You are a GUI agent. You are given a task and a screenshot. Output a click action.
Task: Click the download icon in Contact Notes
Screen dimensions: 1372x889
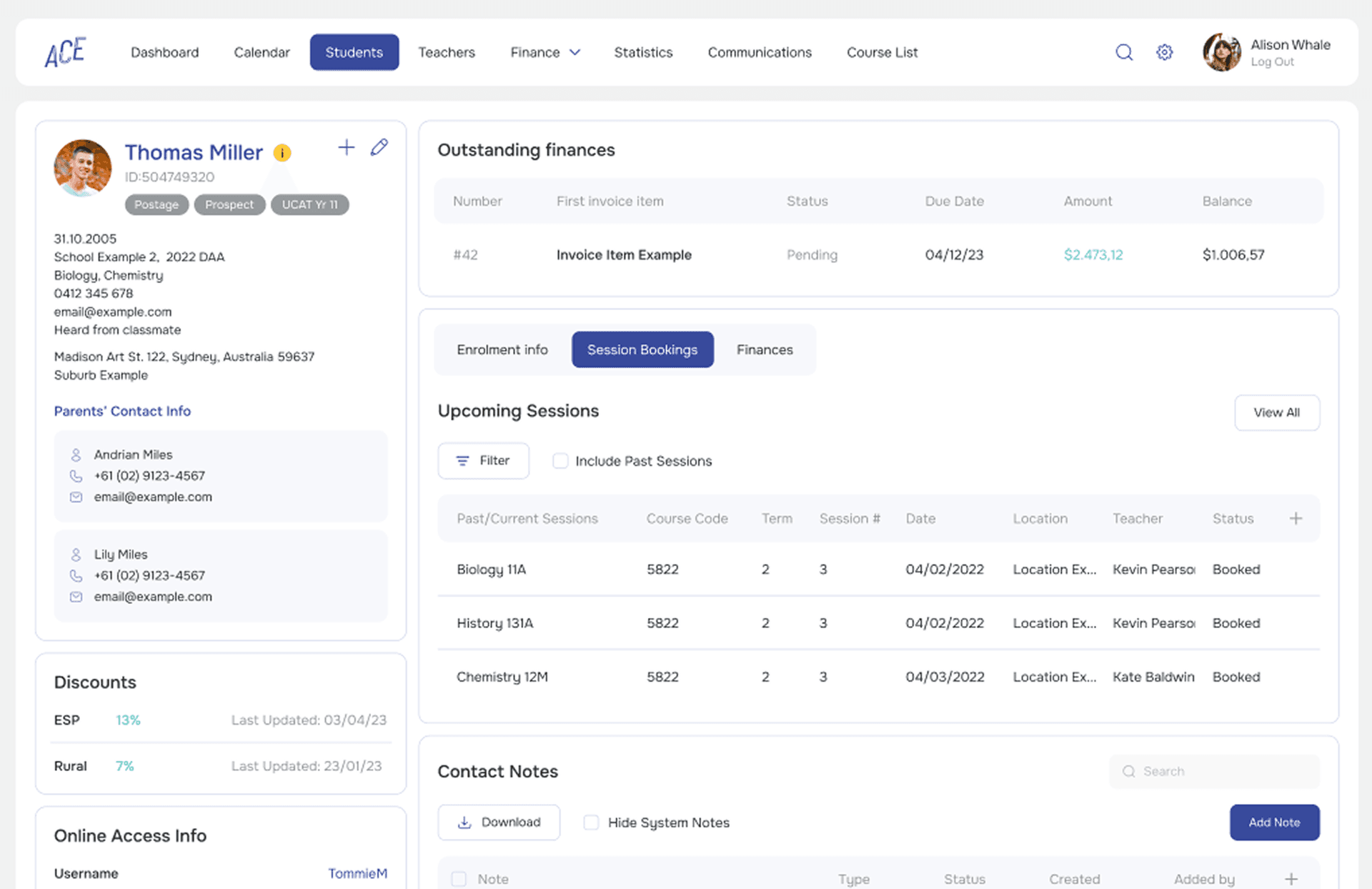coord(464,822)
